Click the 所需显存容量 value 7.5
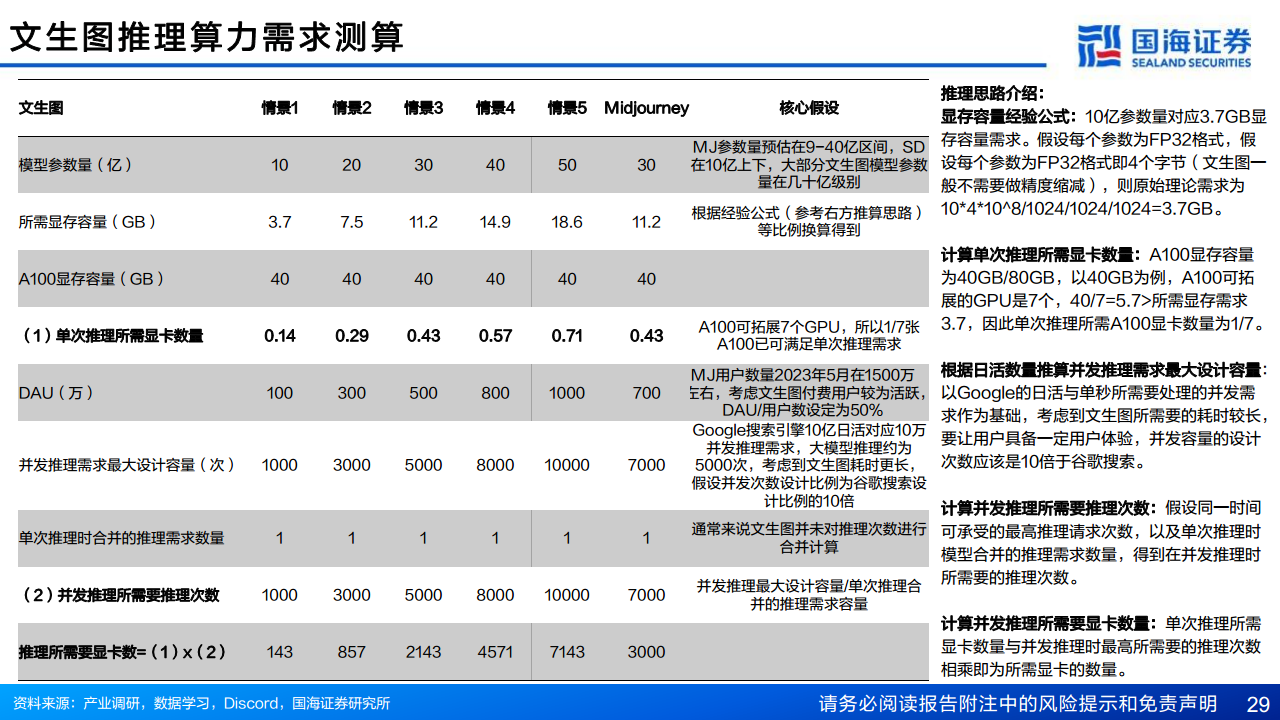1280x720 pixels. pyautogui.click(x=352, y=222)
